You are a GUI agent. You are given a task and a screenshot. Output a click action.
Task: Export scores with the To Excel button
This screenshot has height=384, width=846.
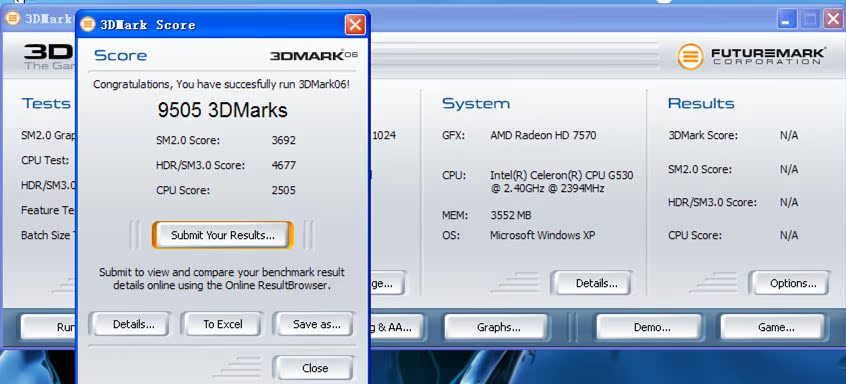point(222,324)
